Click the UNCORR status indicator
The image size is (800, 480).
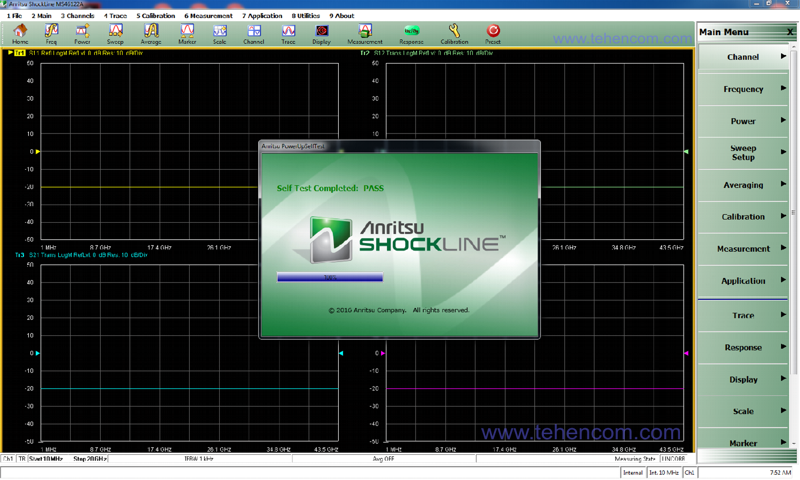click(x=673, y=459)
